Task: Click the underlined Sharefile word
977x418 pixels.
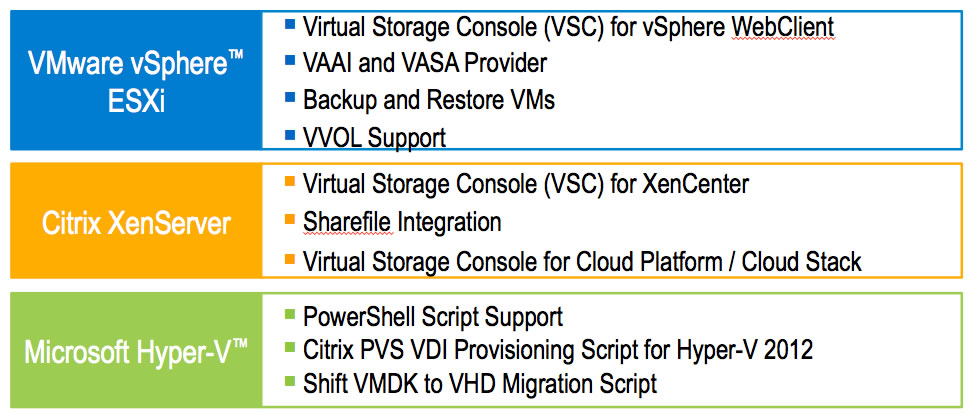Action: coord(348,222)
